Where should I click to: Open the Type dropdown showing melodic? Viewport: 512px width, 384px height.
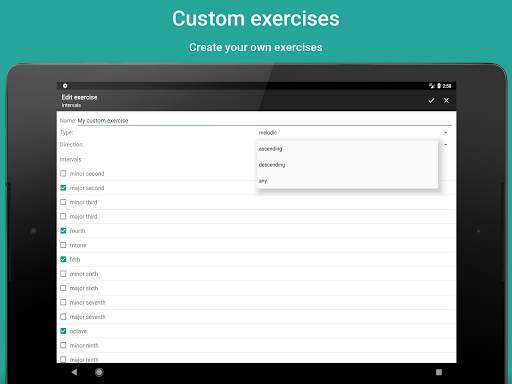pyautogui.click(x=353, y=133)
